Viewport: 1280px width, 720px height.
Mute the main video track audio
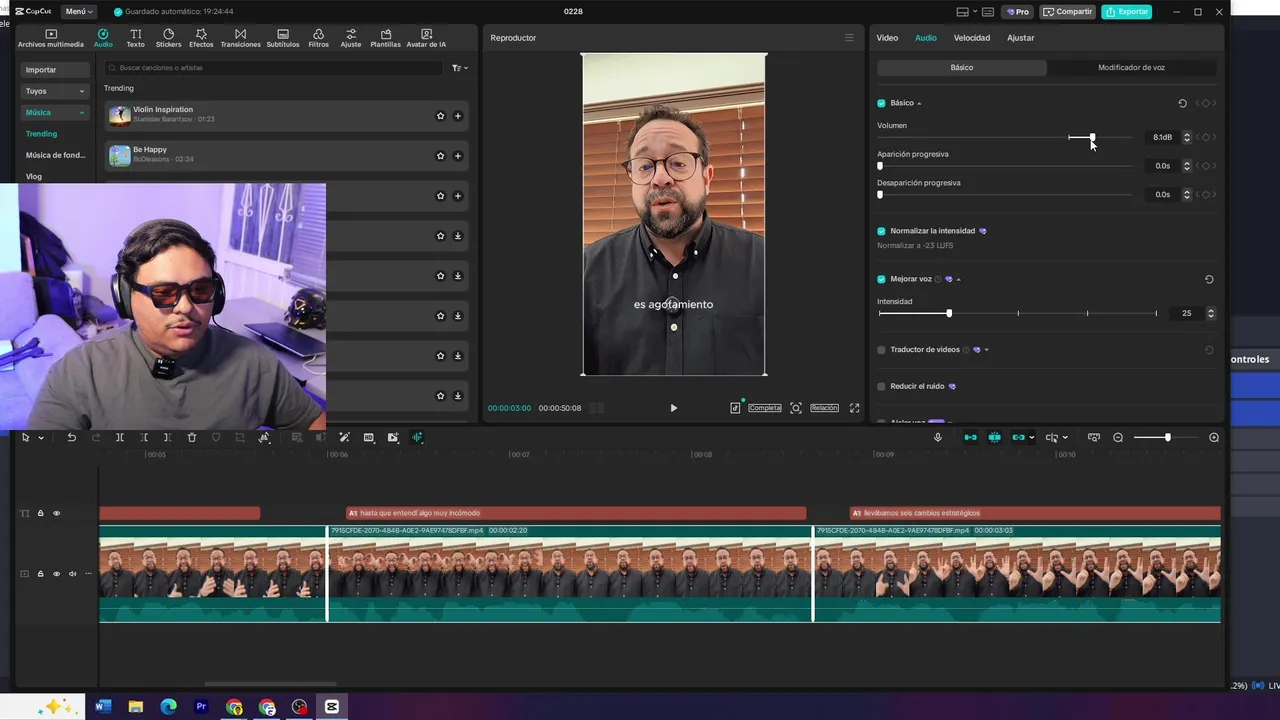[x=72, y=574]
